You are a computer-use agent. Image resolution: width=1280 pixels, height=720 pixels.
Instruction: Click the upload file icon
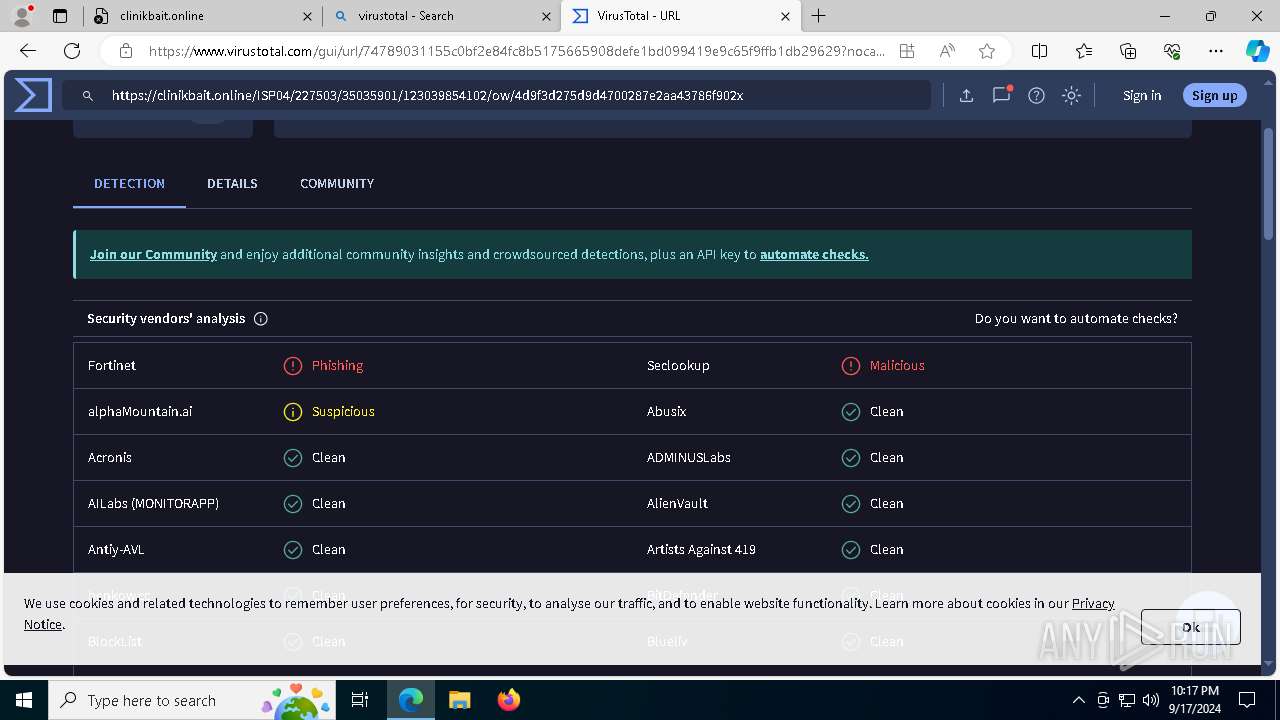966,95
